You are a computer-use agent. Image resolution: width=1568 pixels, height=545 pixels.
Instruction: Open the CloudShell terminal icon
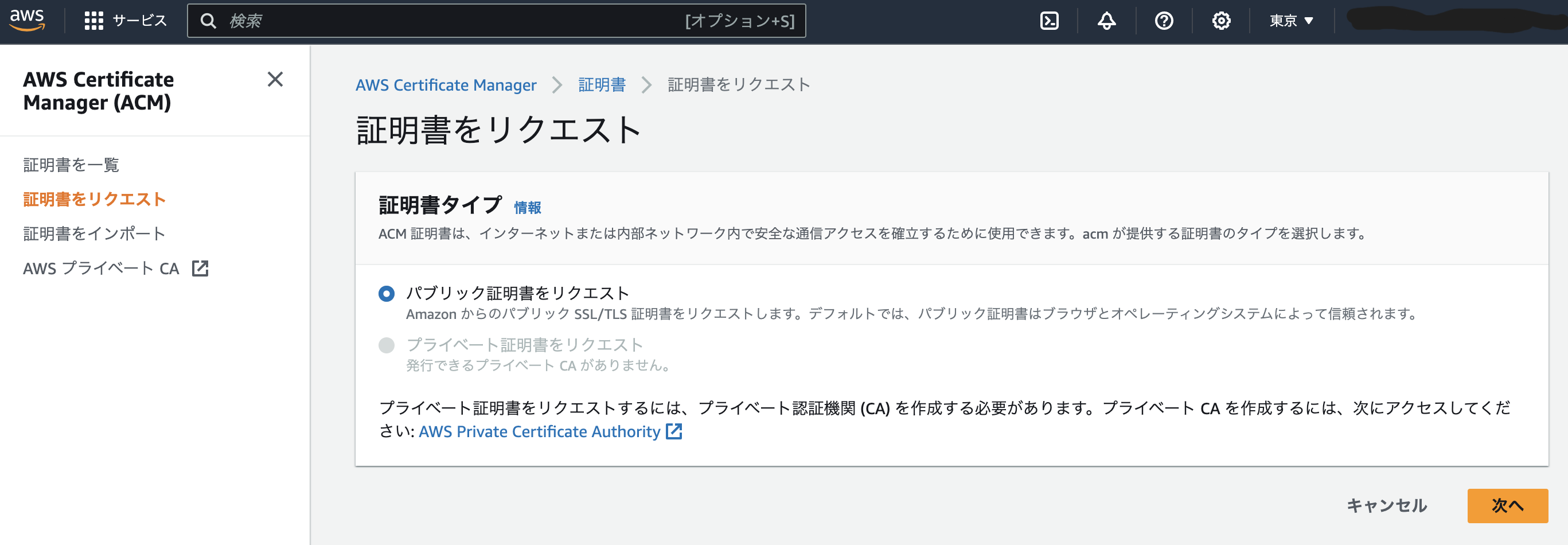tap(1049, 21)
